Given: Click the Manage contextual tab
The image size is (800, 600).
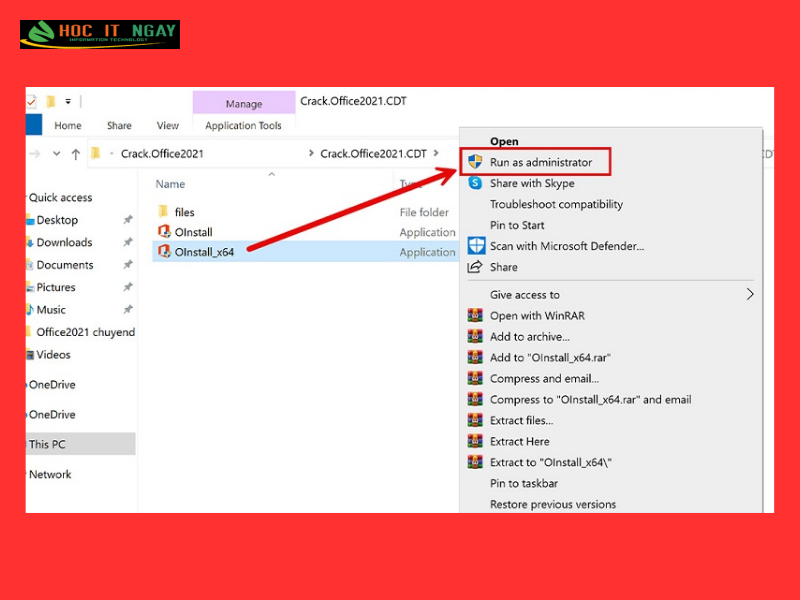Looking at the screenshot, I should tap(244, 104).
